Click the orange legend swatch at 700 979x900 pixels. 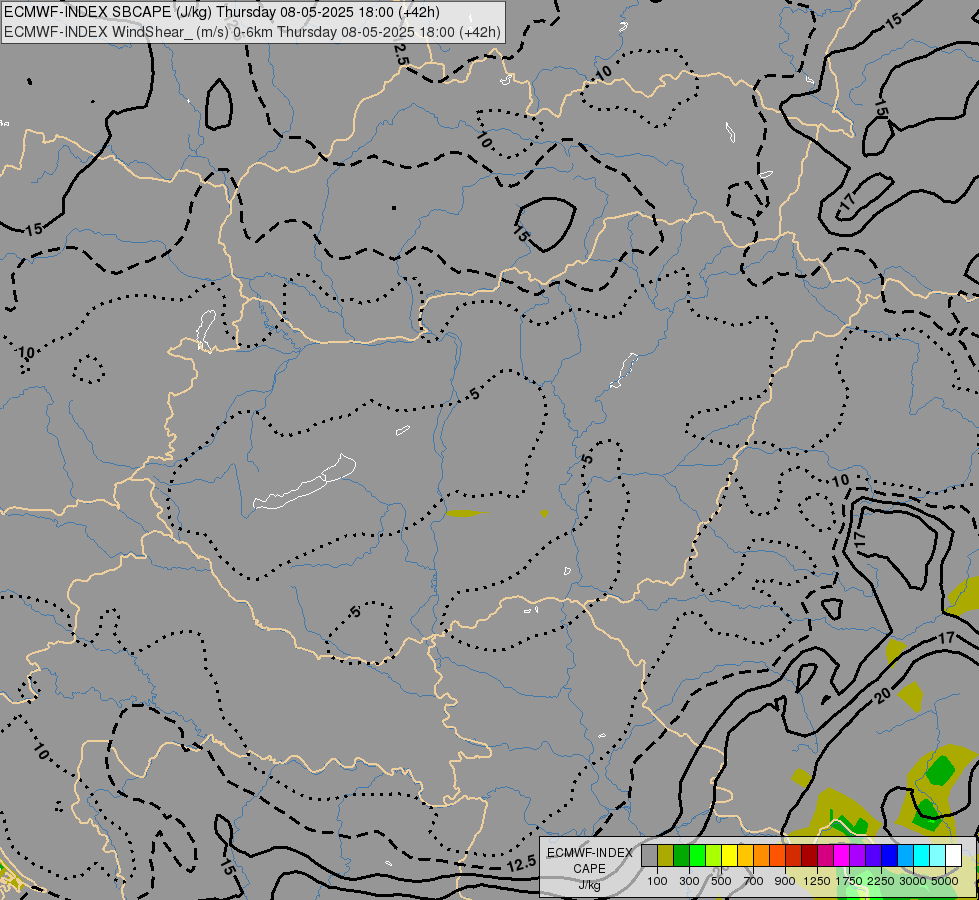pyautogui.click(x=762, y=855)
